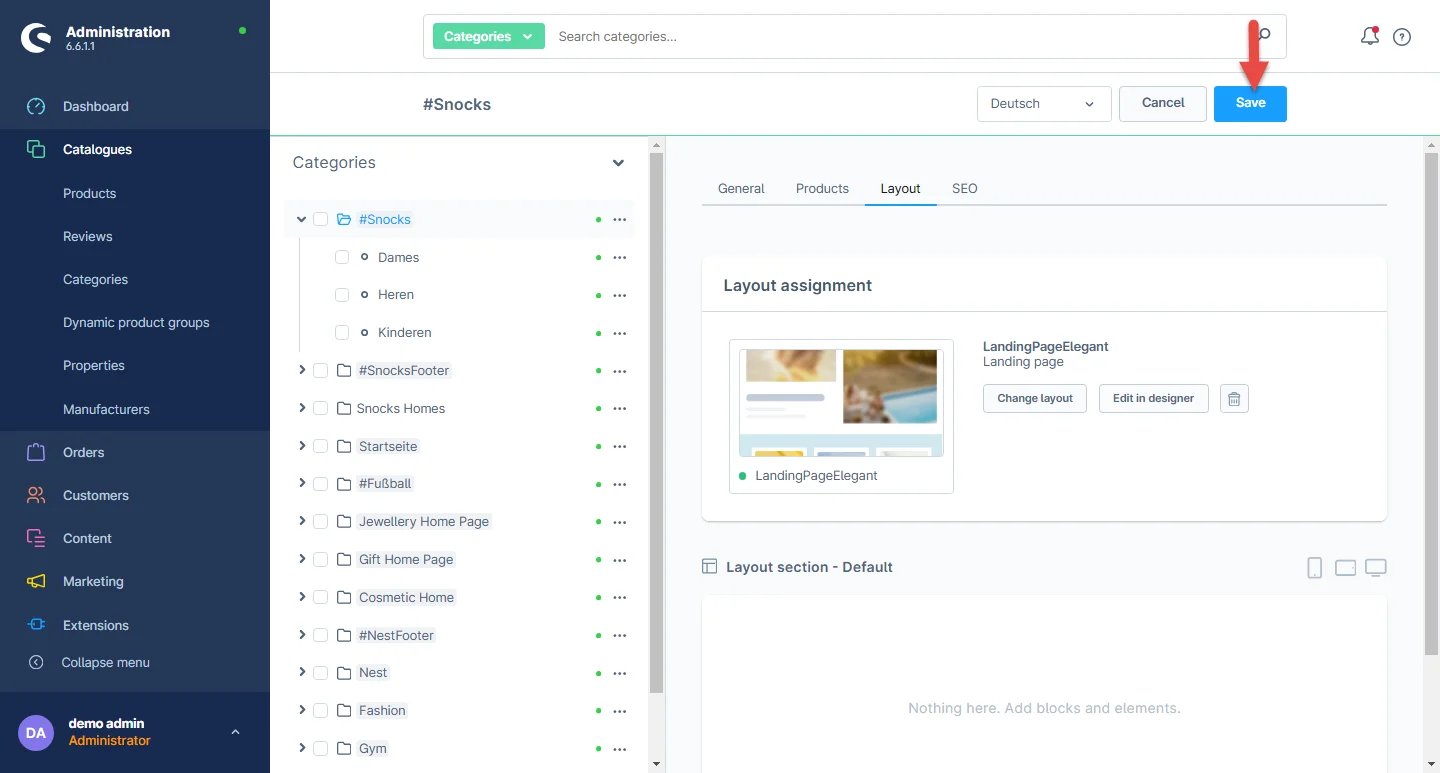
Task: Tick the checkbox next to Fashion
Action: pyautogui.click(x=320, y=710)
